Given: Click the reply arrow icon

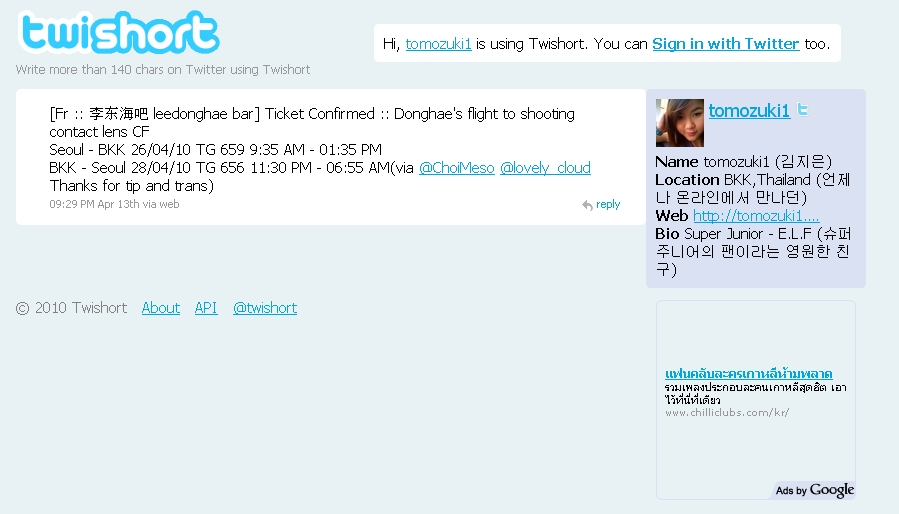Looking at the screenshot, I should 587,205.
